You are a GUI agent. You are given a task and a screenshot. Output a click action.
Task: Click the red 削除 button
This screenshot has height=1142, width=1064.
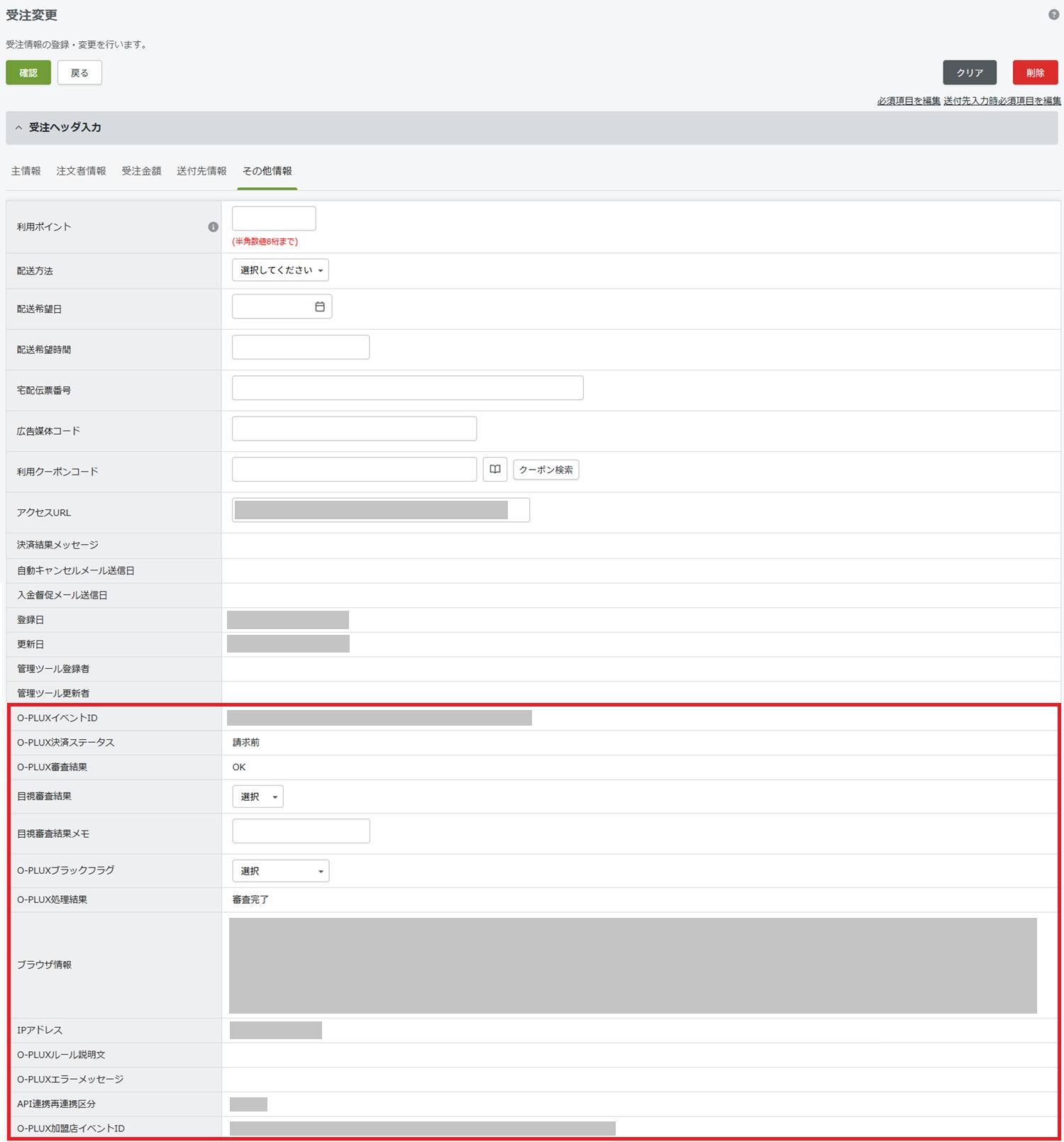1035,72
